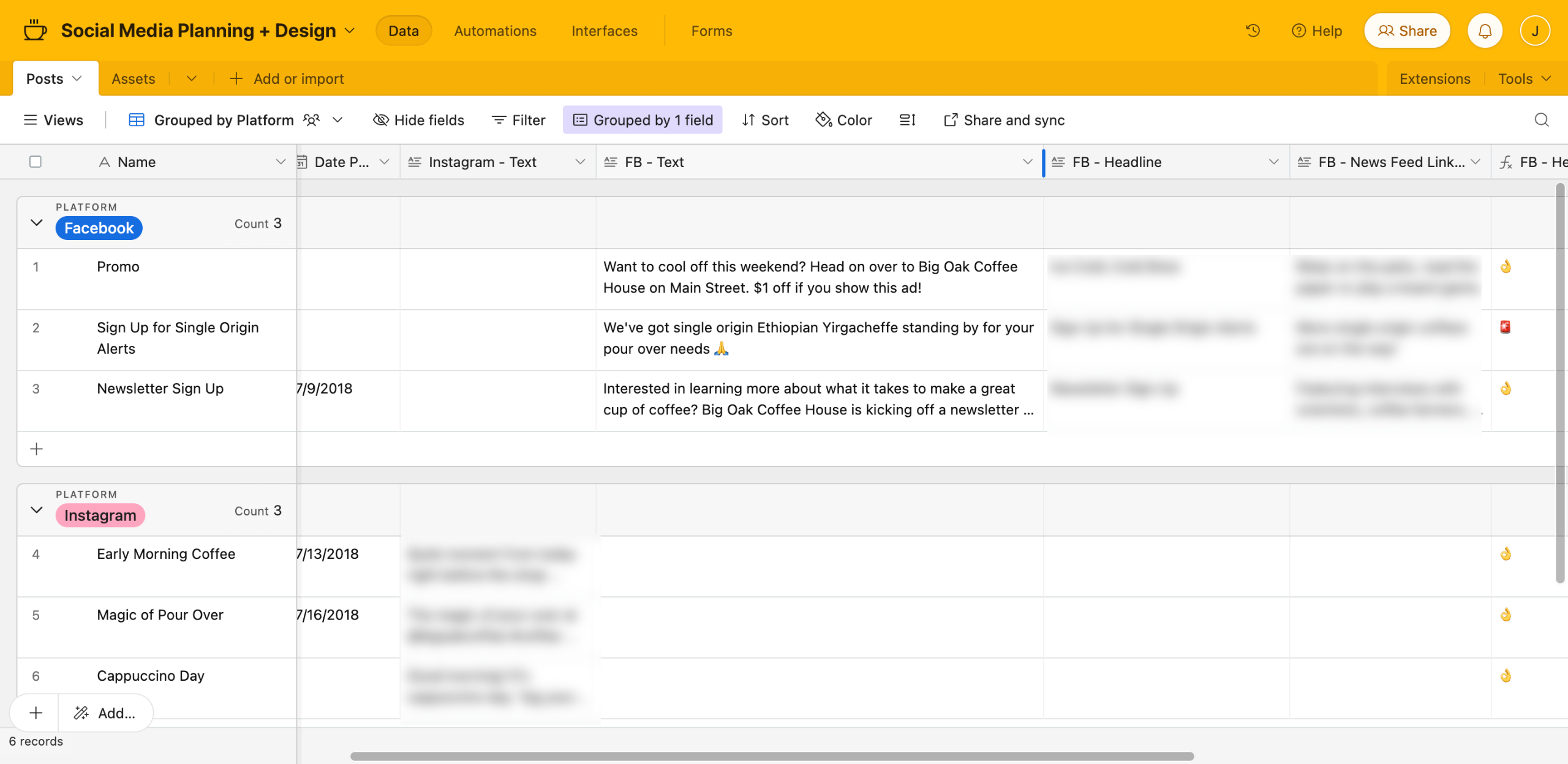Screen dimensions: 1568x764
Task: Switch to the Assets table tab
Action: tap(133, 78)
